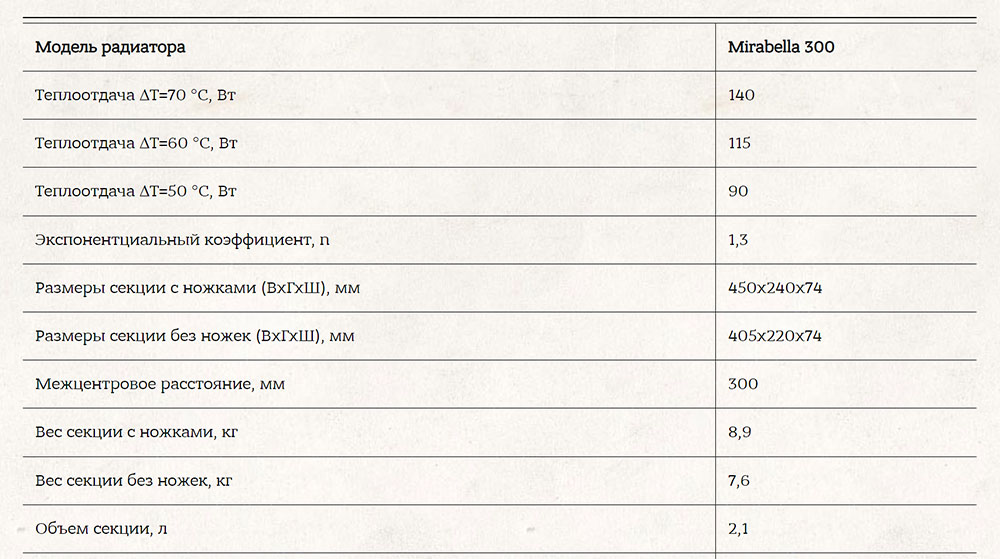
Task: Click 'Размеры секции с ножками' label
Action: click(198, 288)
